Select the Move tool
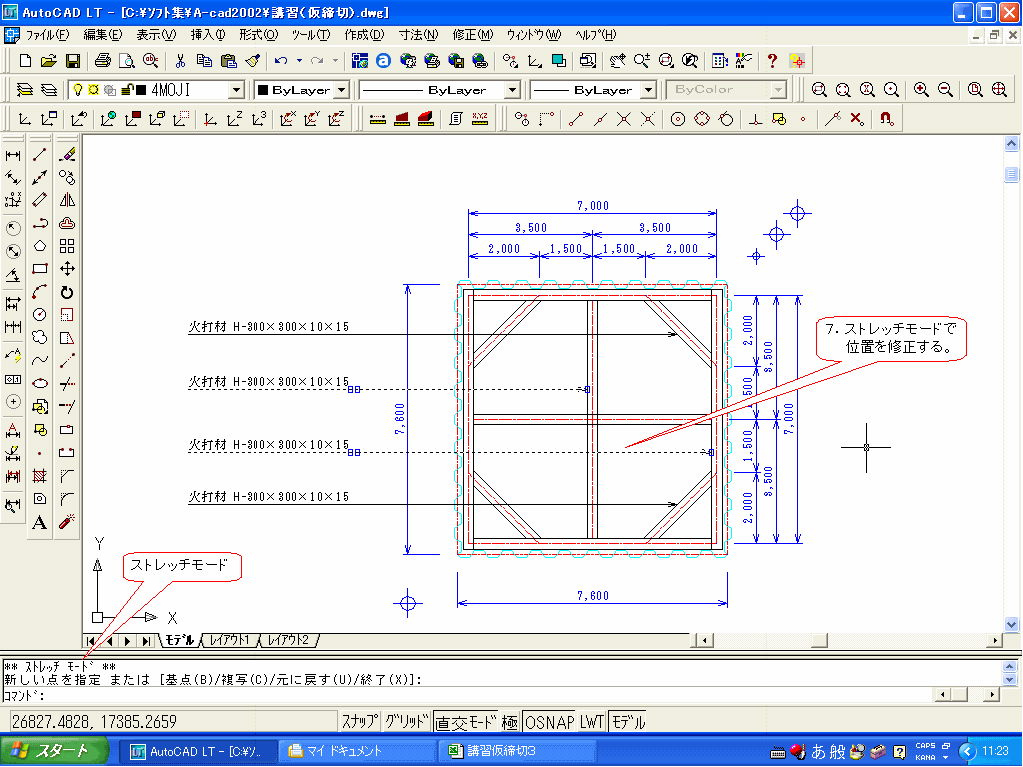Viewport: 1023px width, 767px height. point(67,269)
